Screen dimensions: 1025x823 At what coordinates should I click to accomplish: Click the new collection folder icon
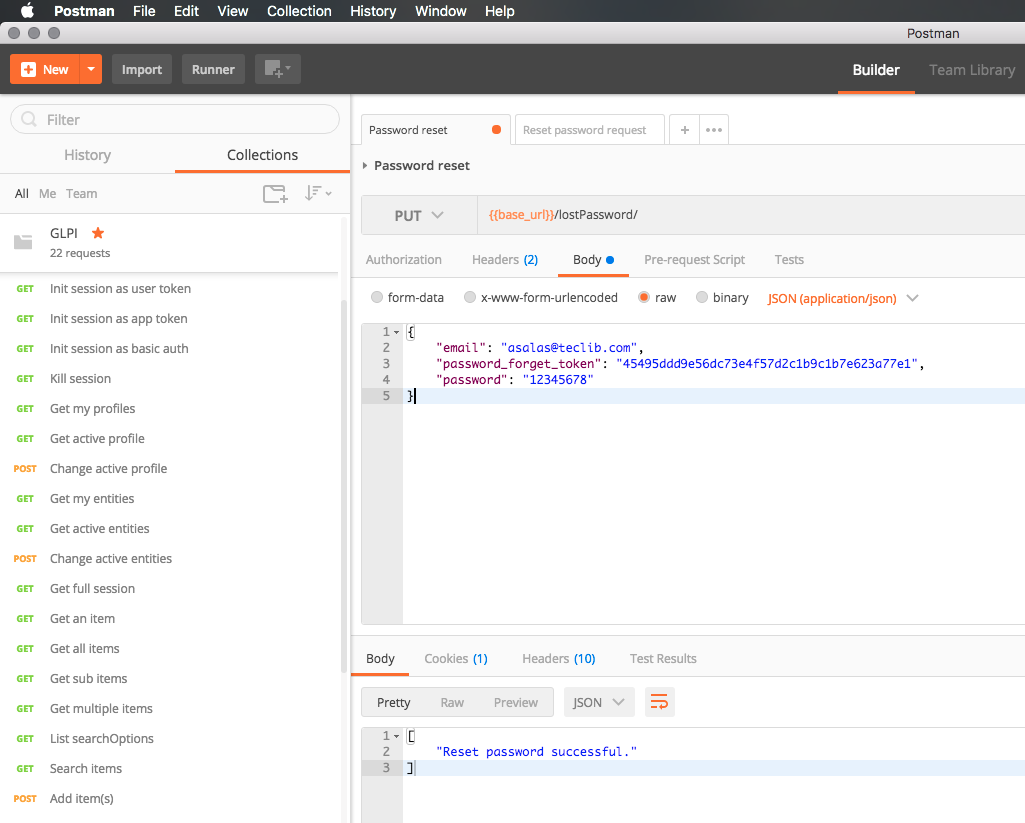click(x=275, y=193)
